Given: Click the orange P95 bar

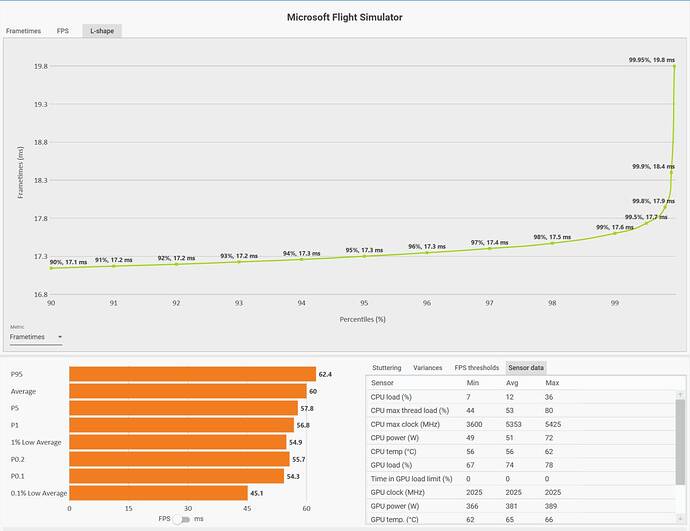Looking at the screenshot, I should click(x=193, y=374).
